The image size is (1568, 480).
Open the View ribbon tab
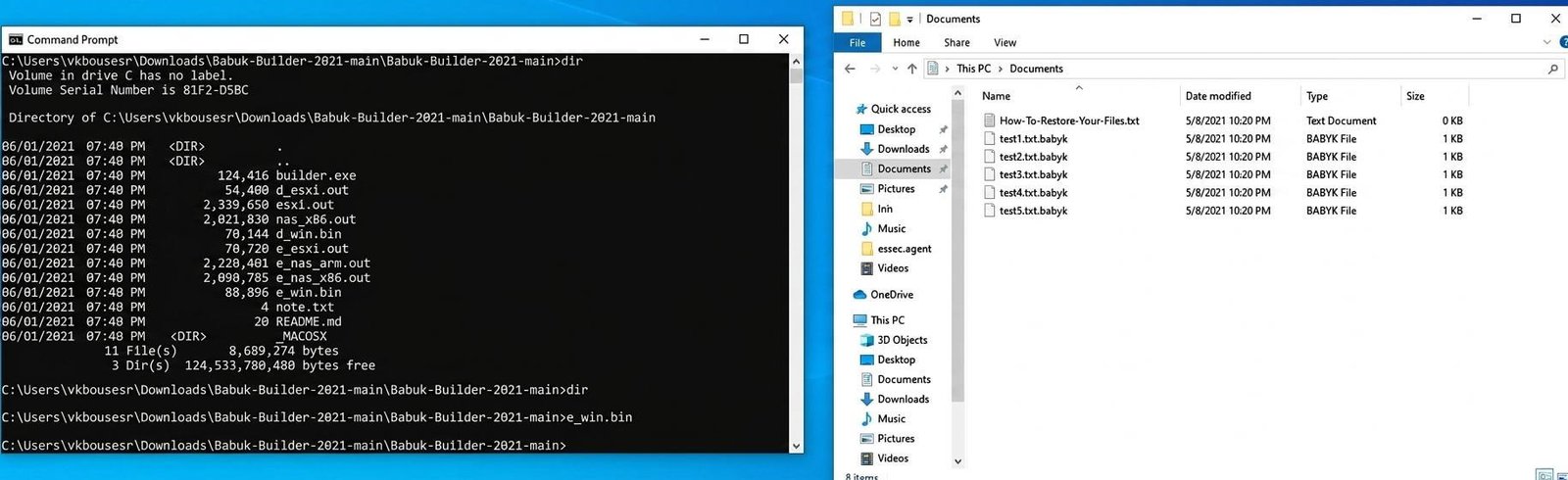click(x=1005, y=42)
